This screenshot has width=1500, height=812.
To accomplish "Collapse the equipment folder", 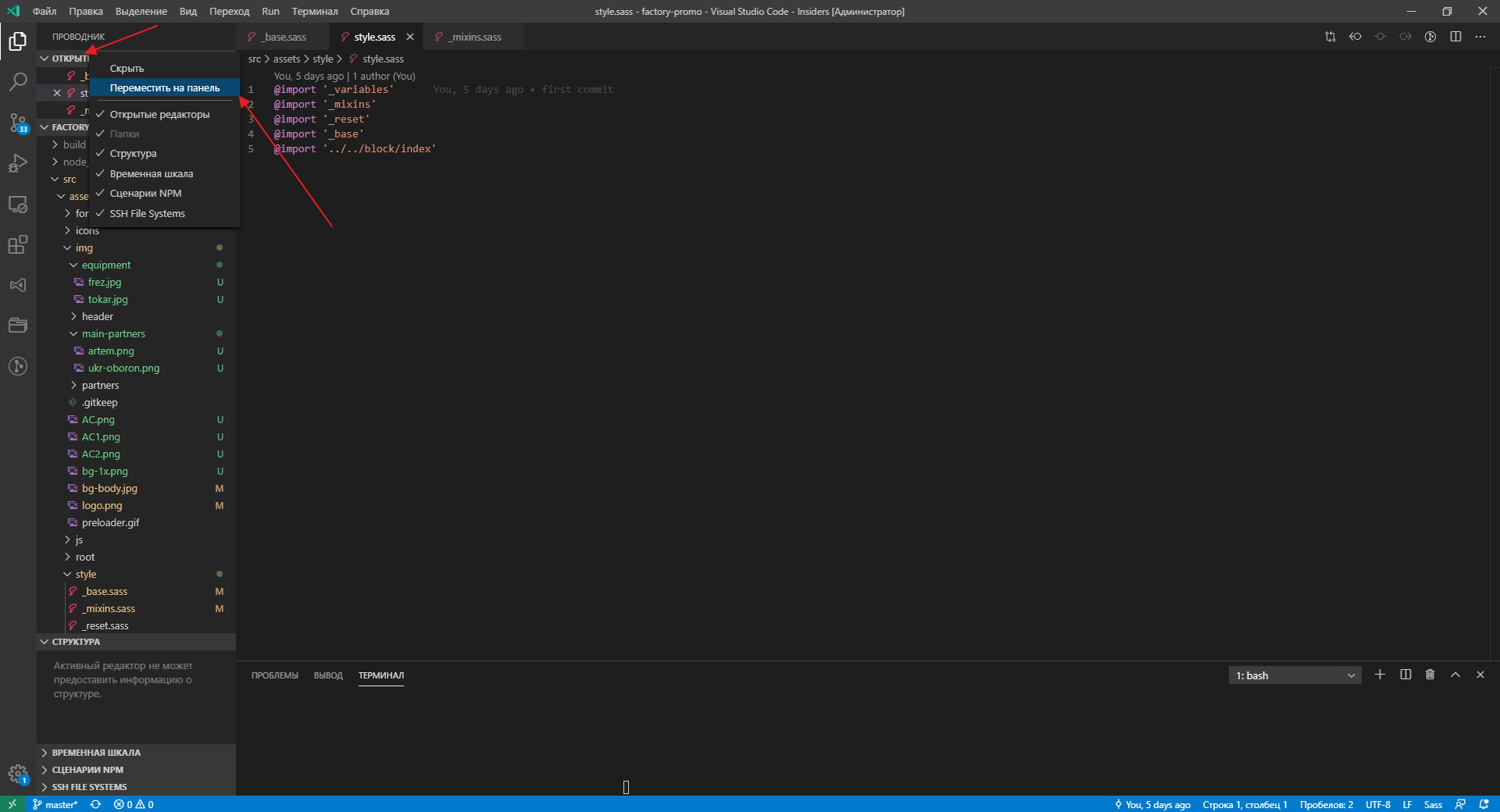I will pyautogui.click(x=137, y=265).
